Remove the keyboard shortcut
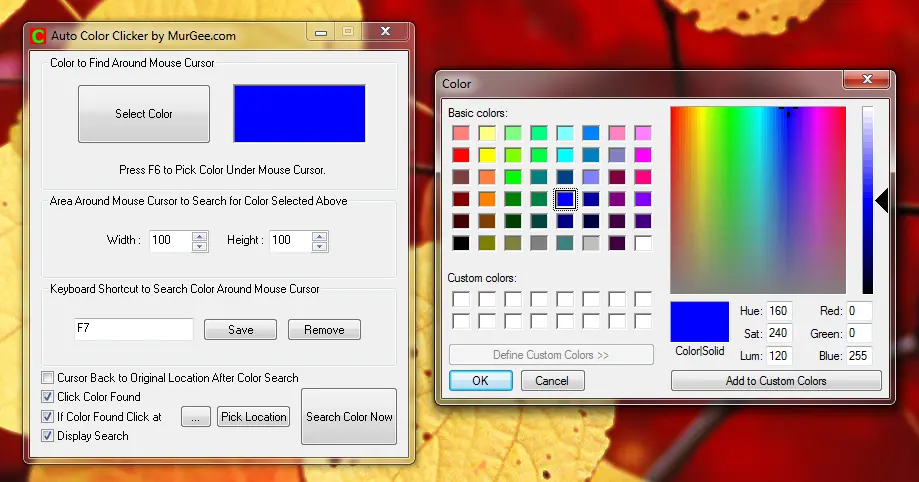 pos(324,330)
